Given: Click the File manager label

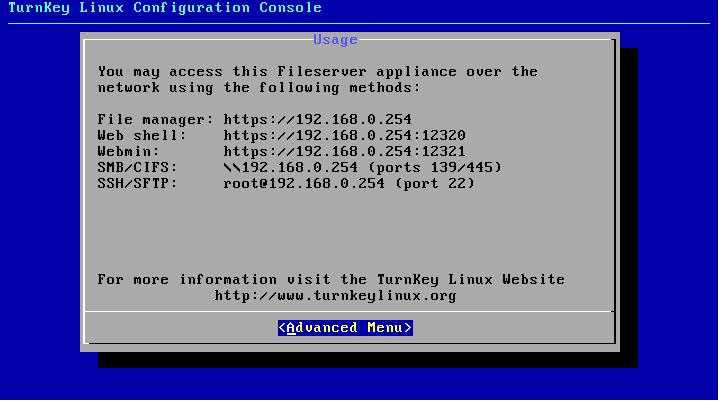Looking at the screenshot, I should pyautogui.click(x=156, y=120).
